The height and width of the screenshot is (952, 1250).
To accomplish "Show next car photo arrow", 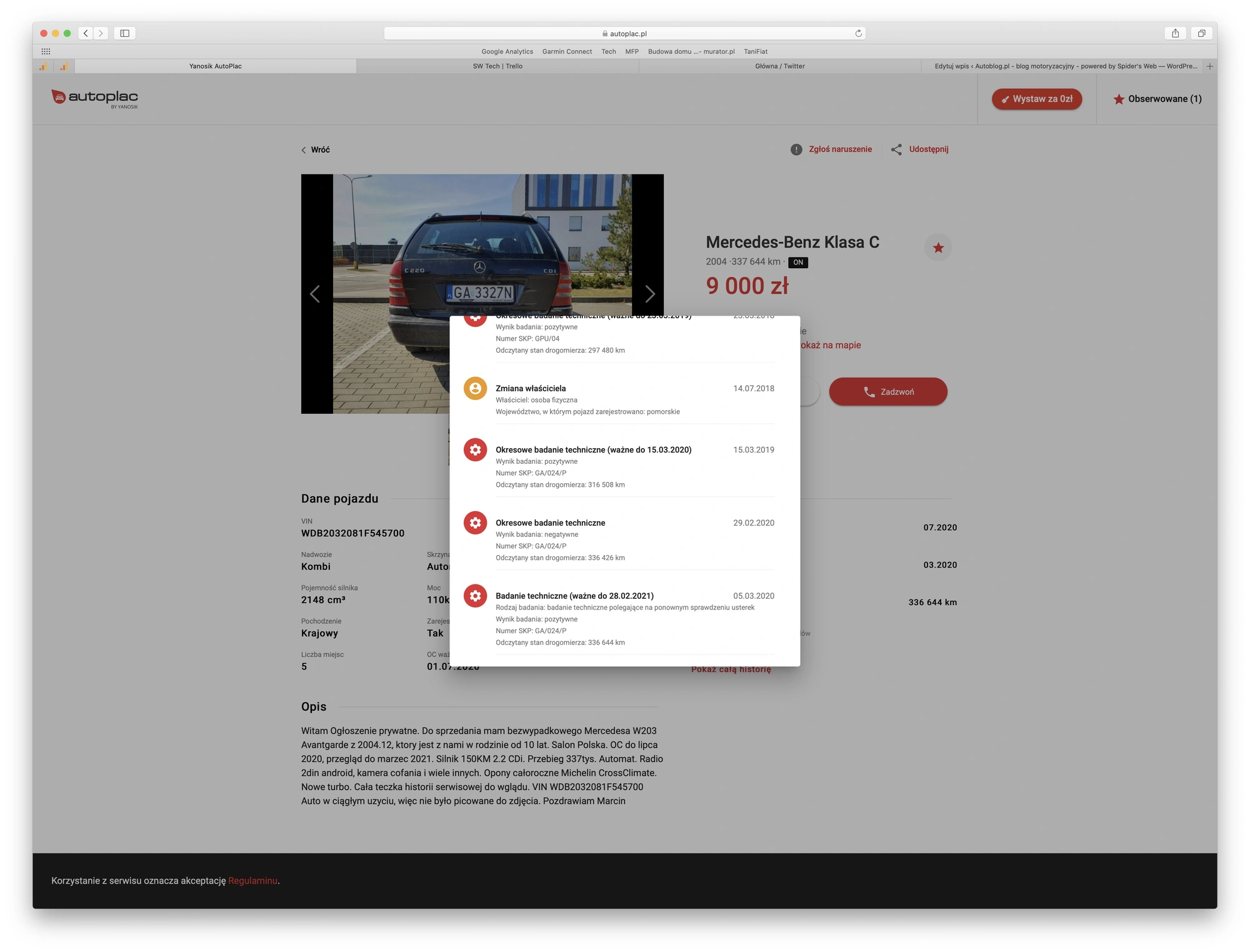I will coord(650,294).
